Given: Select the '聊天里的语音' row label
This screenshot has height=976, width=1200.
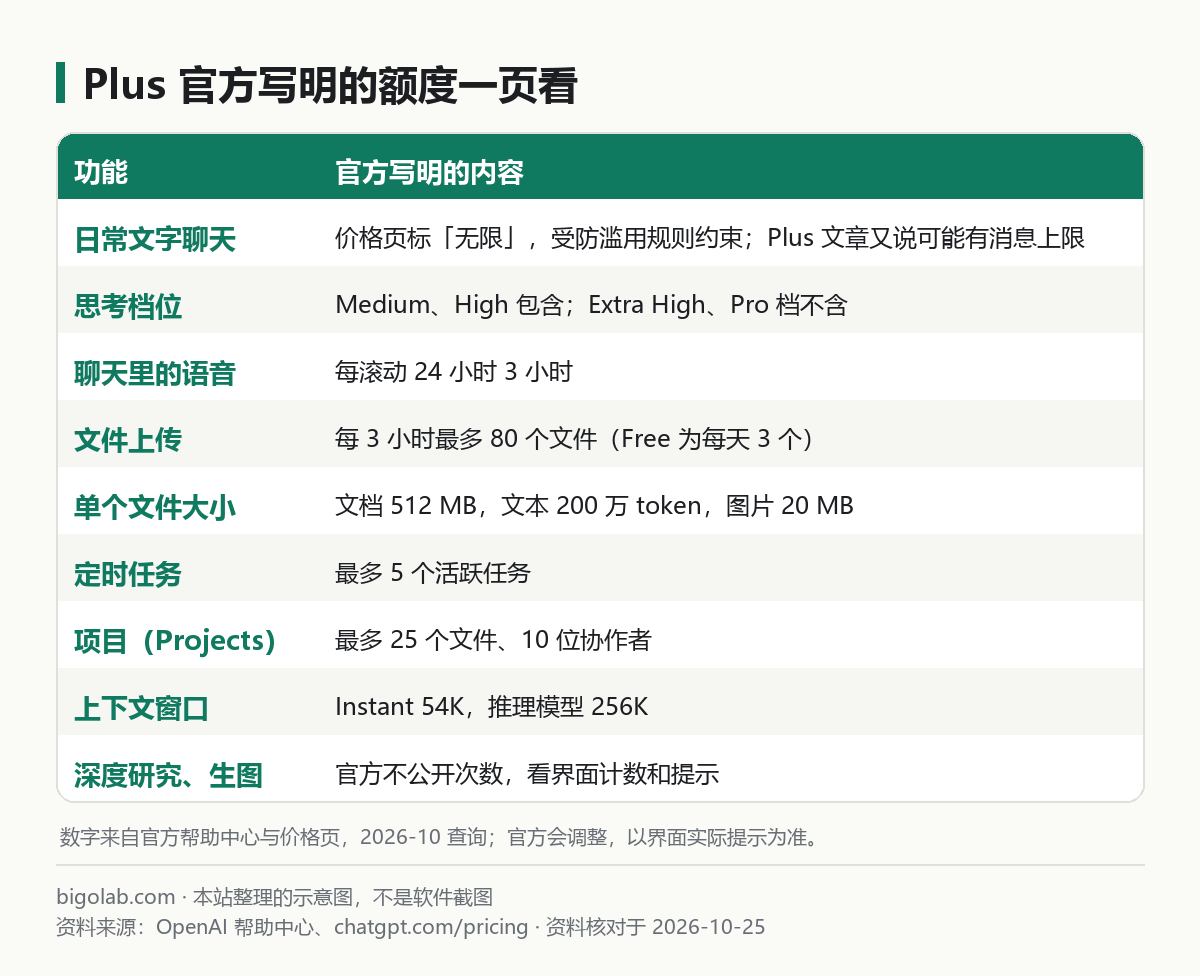Looking at the screenshot, I should [x=155, y=373].
